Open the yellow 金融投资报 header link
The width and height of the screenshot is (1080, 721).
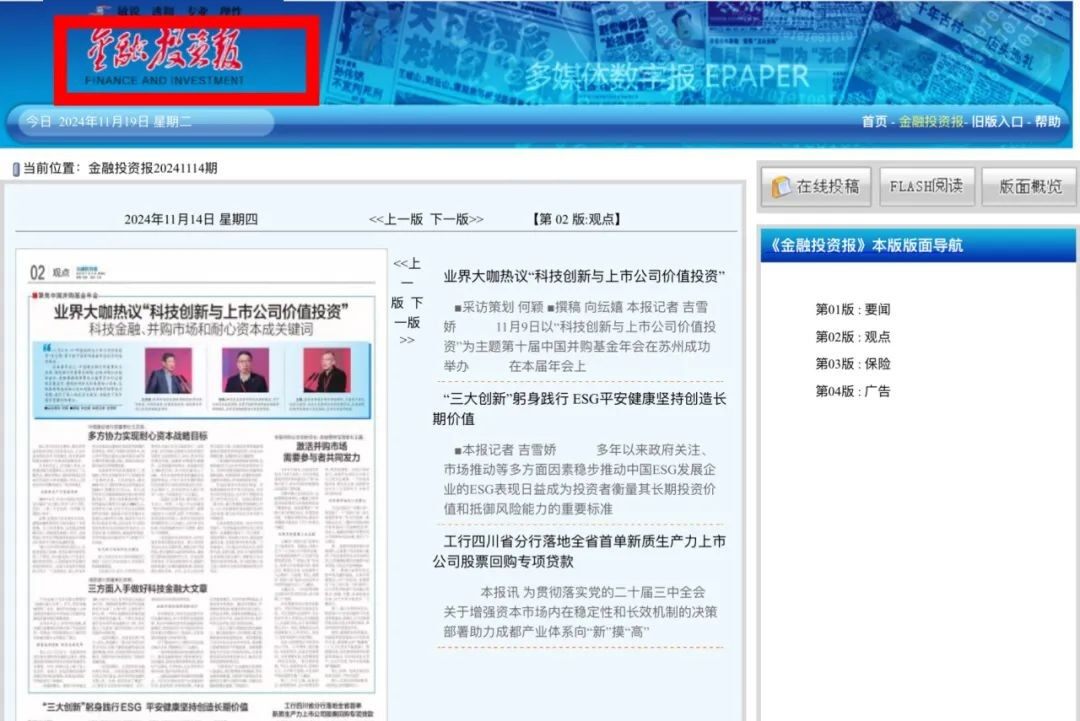tap(931, 121)
